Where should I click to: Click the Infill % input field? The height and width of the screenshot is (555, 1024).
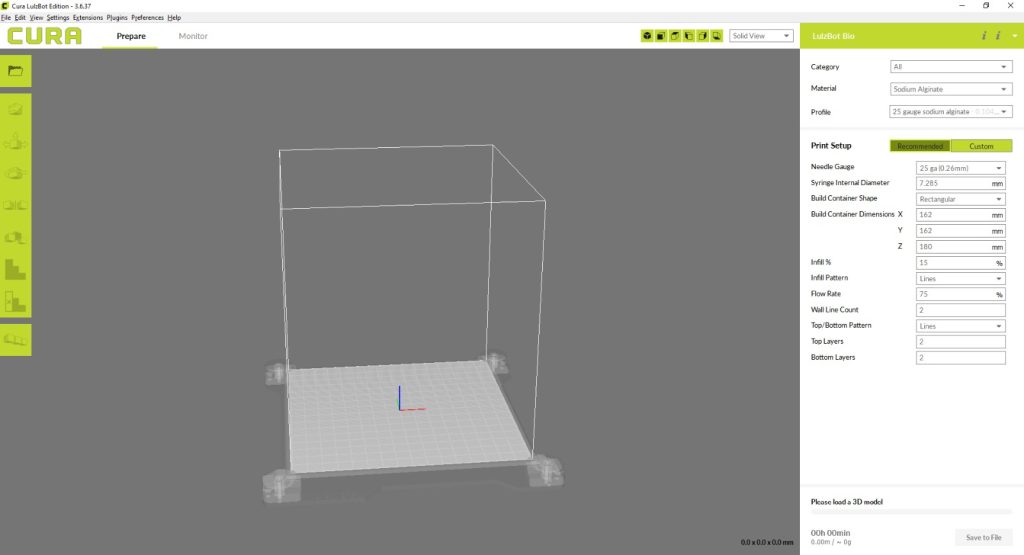coord(961,262)
